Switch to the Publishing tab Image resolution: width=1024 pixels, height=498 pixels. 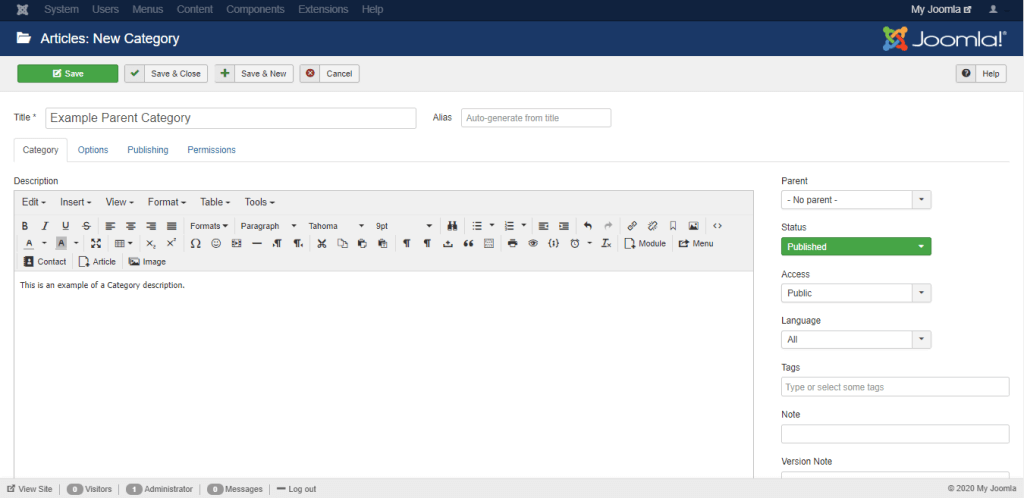pos(148,150)
